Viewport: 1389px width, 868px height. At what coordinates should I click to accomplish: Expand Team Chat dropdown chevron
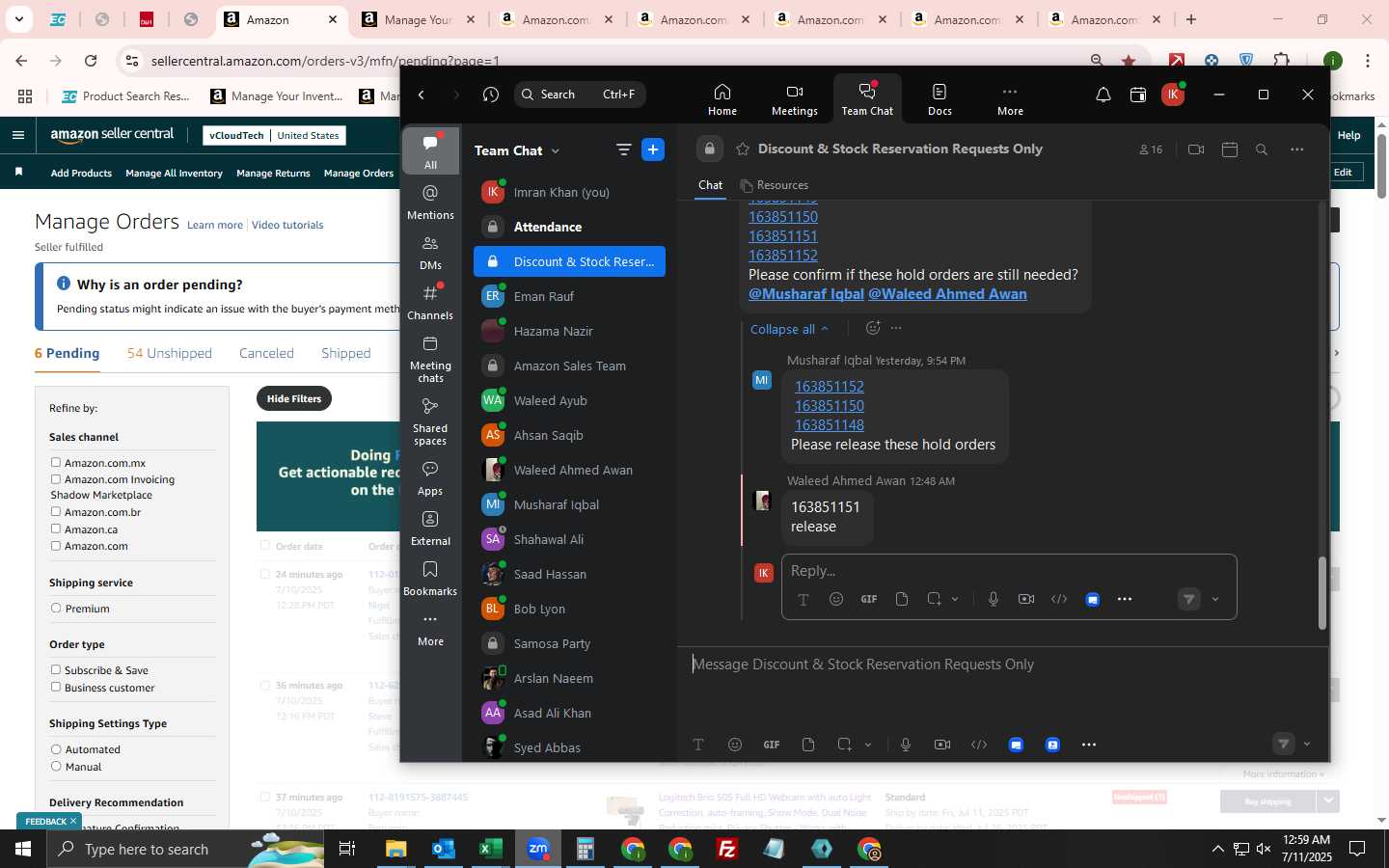click(556, 150)
